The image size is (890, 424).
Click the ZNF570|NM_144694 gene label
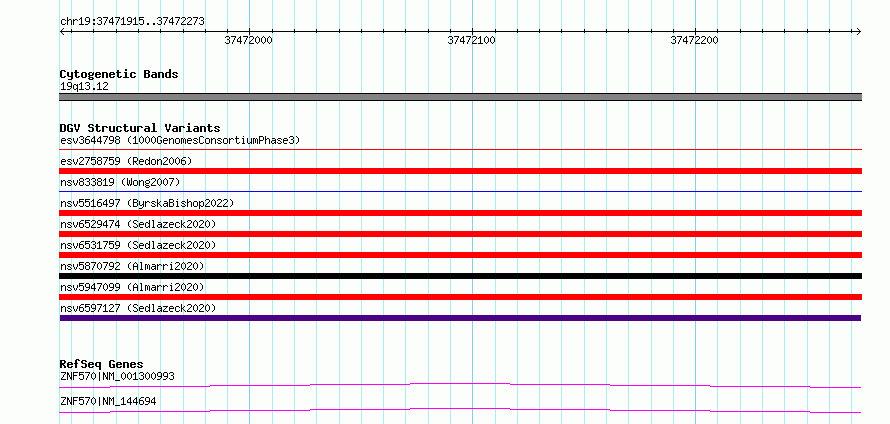tap(108, 401)
